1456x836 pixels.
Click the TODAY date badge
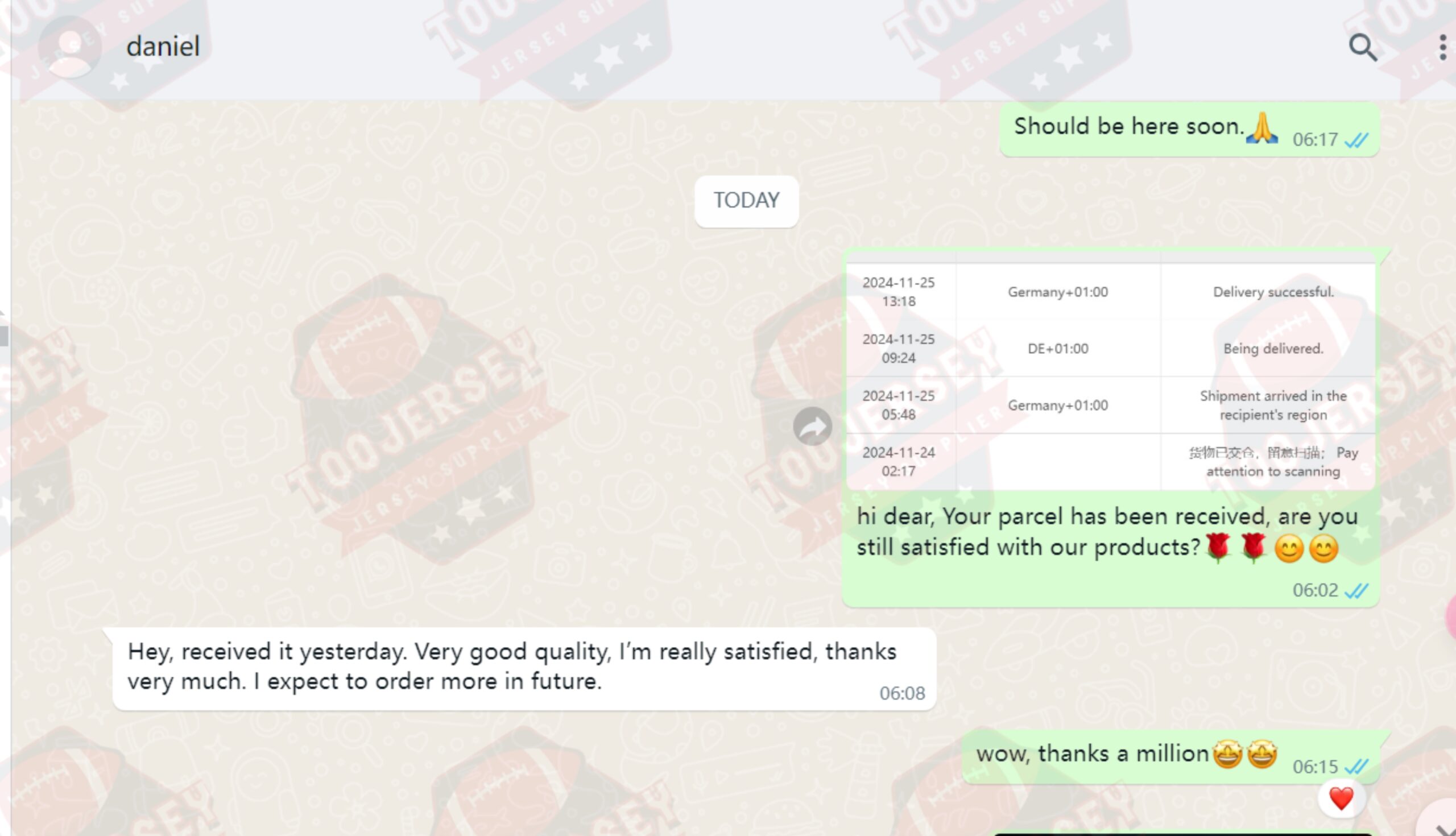point(746,200)
